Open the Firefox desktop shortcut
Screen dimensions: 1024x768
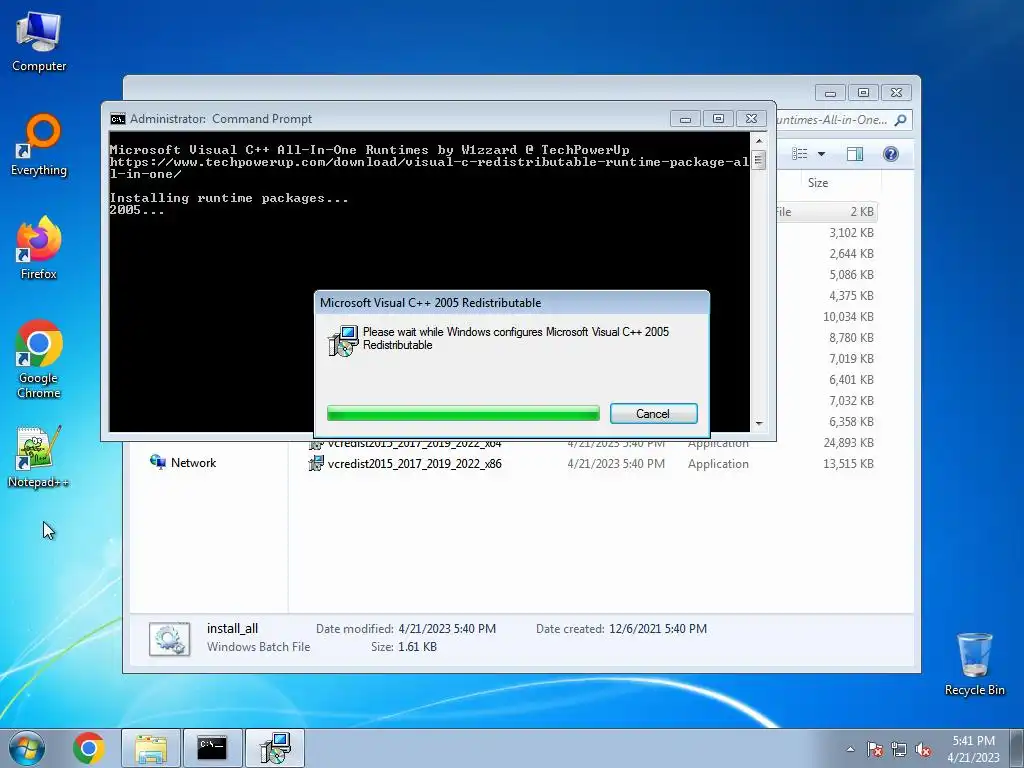pyautogui.click(x=39, y=248)
